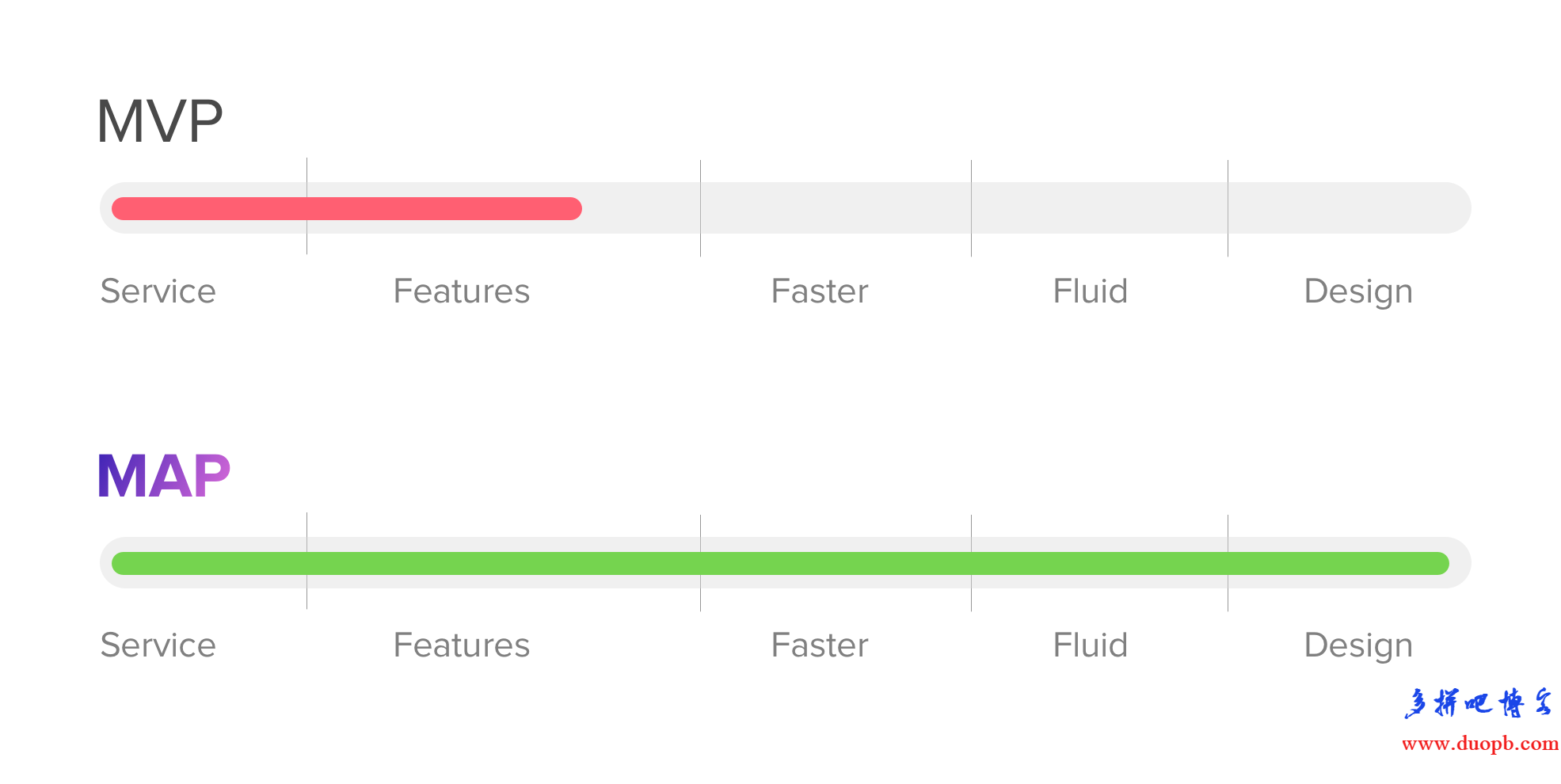Select the Design label under MVP
The width and height of the screenshot is (1561, 784).
[x=1358, y=292]
